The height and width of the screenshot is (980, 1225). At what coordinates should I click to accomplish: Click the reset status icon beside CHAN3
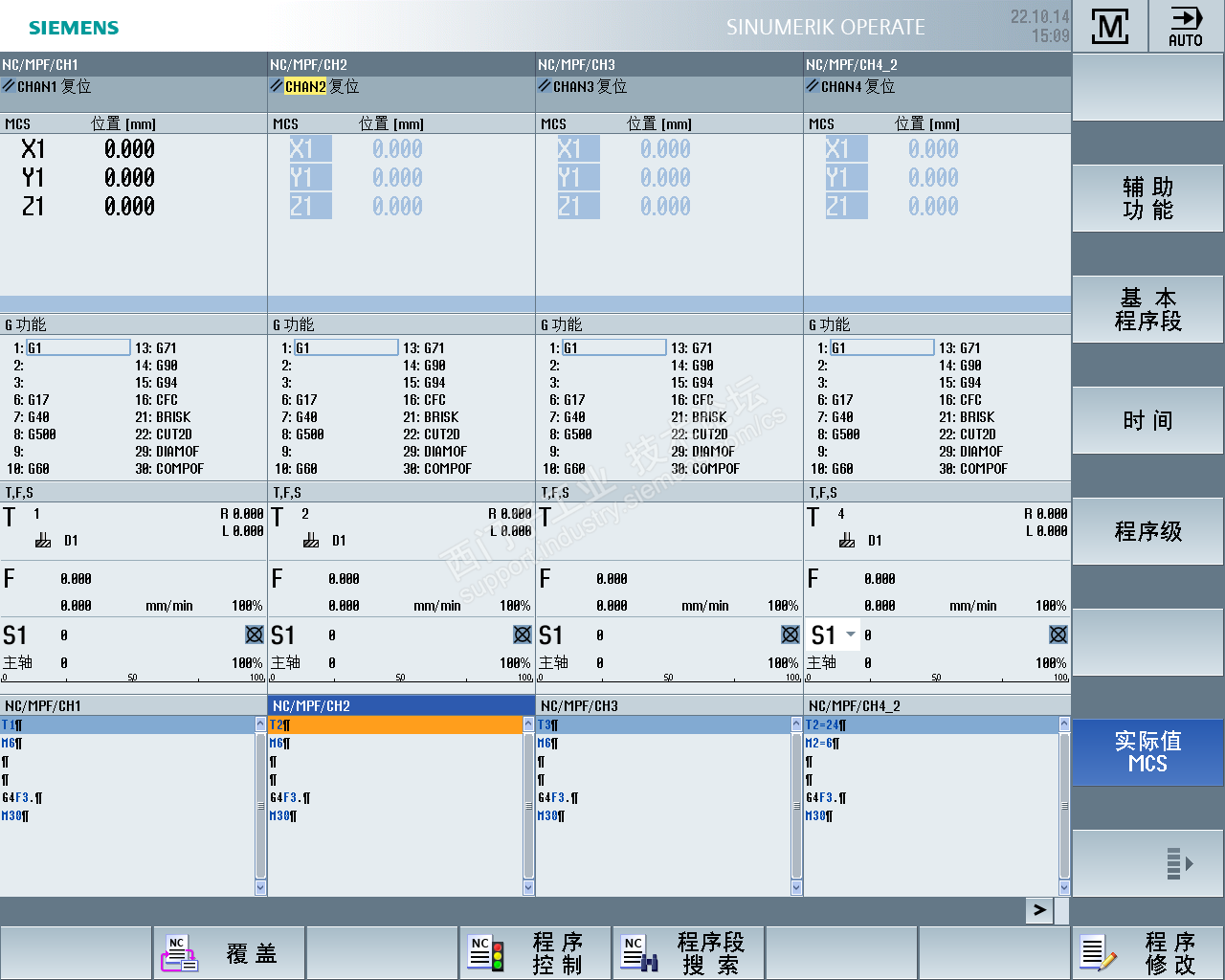545,86
